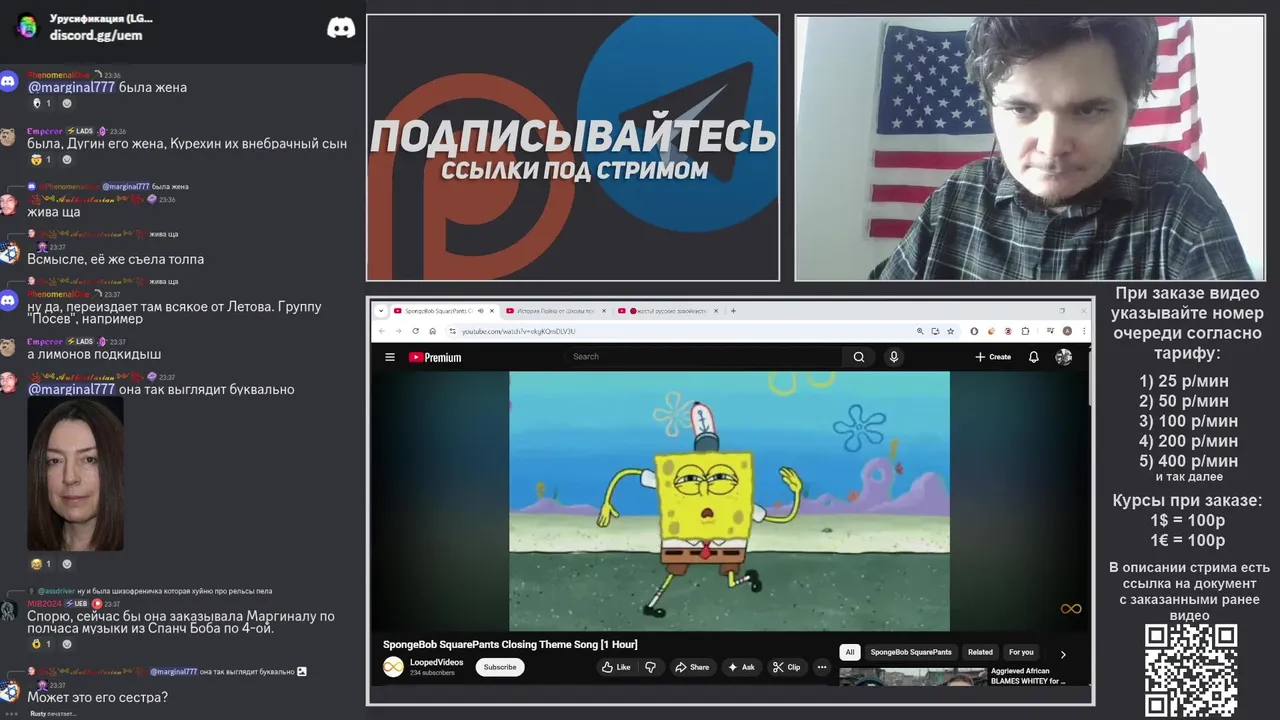
Task: Click the @marginal777 mention in была жена message
Action: pyautogui.click(x=71, y=87)
